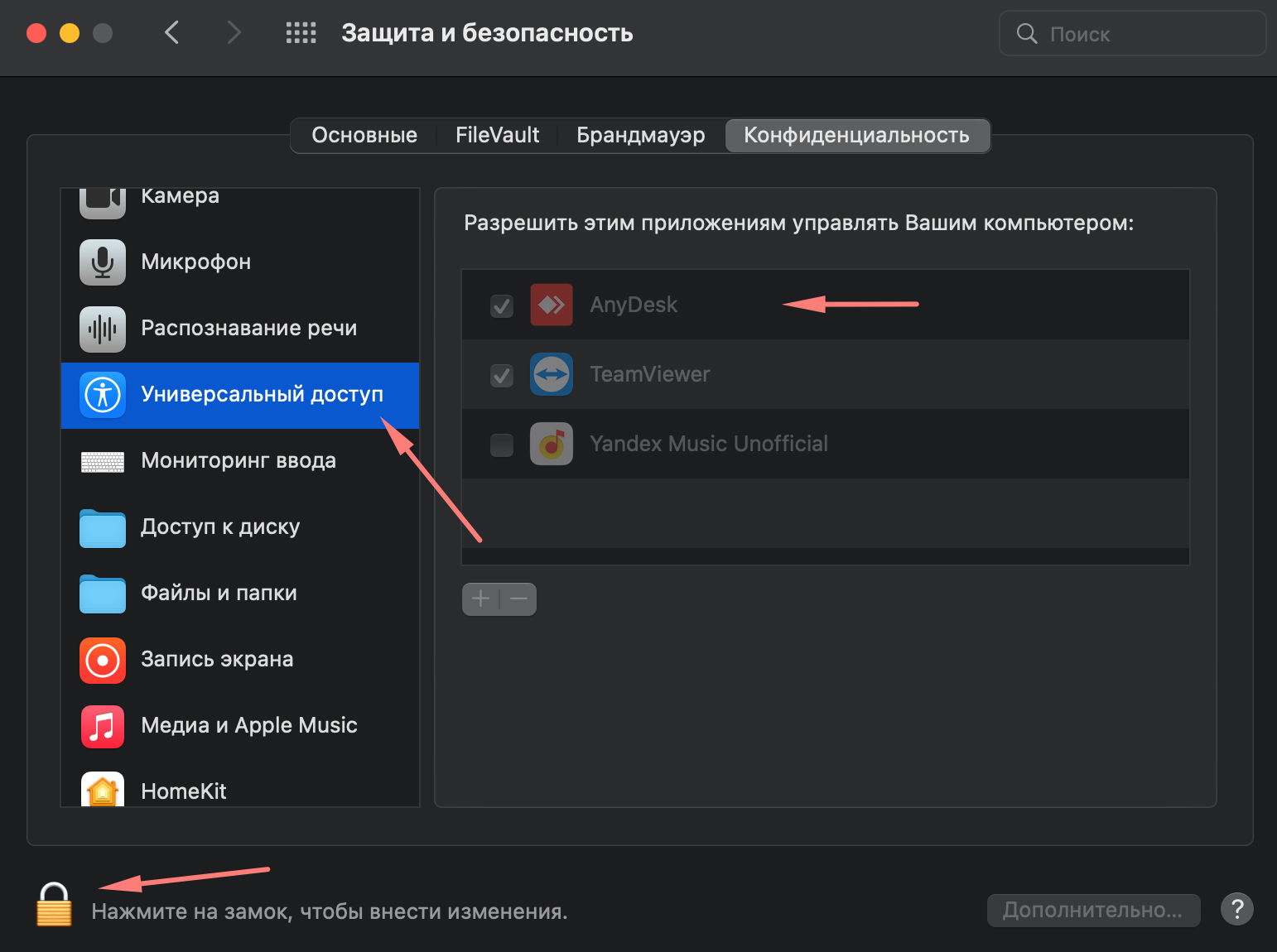Select Мониторинг ввода label in the list

tap(239, 460)
